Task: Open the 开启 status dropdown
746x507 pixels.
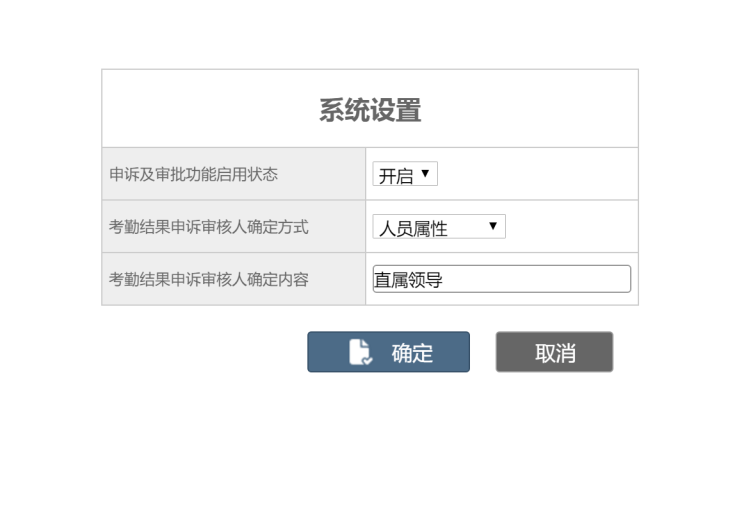Action: tap(405, 175)
